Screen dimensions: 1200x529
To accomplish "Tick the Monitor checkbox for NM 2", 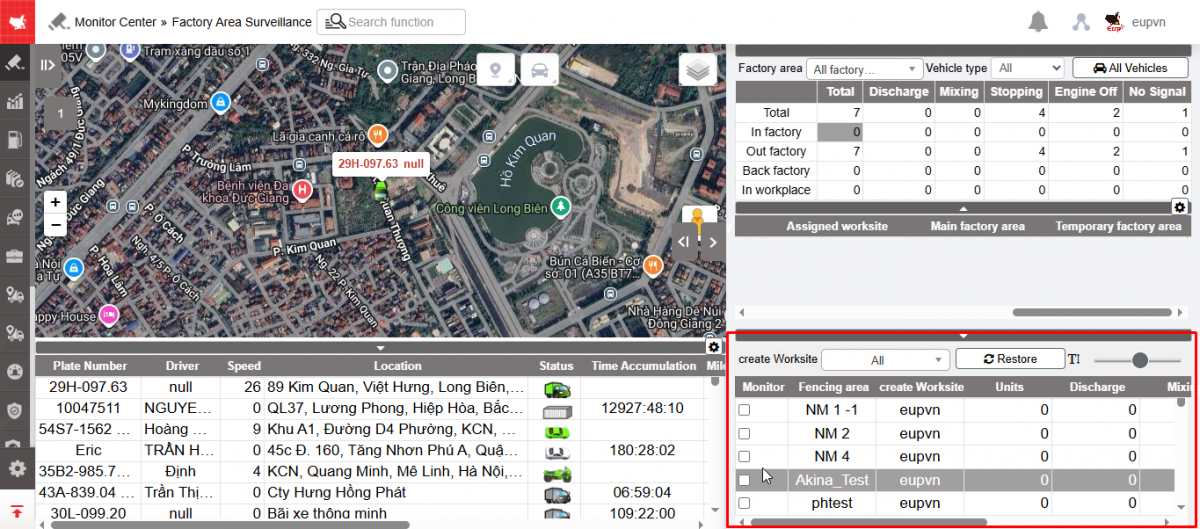I will [x=744, y=433].
